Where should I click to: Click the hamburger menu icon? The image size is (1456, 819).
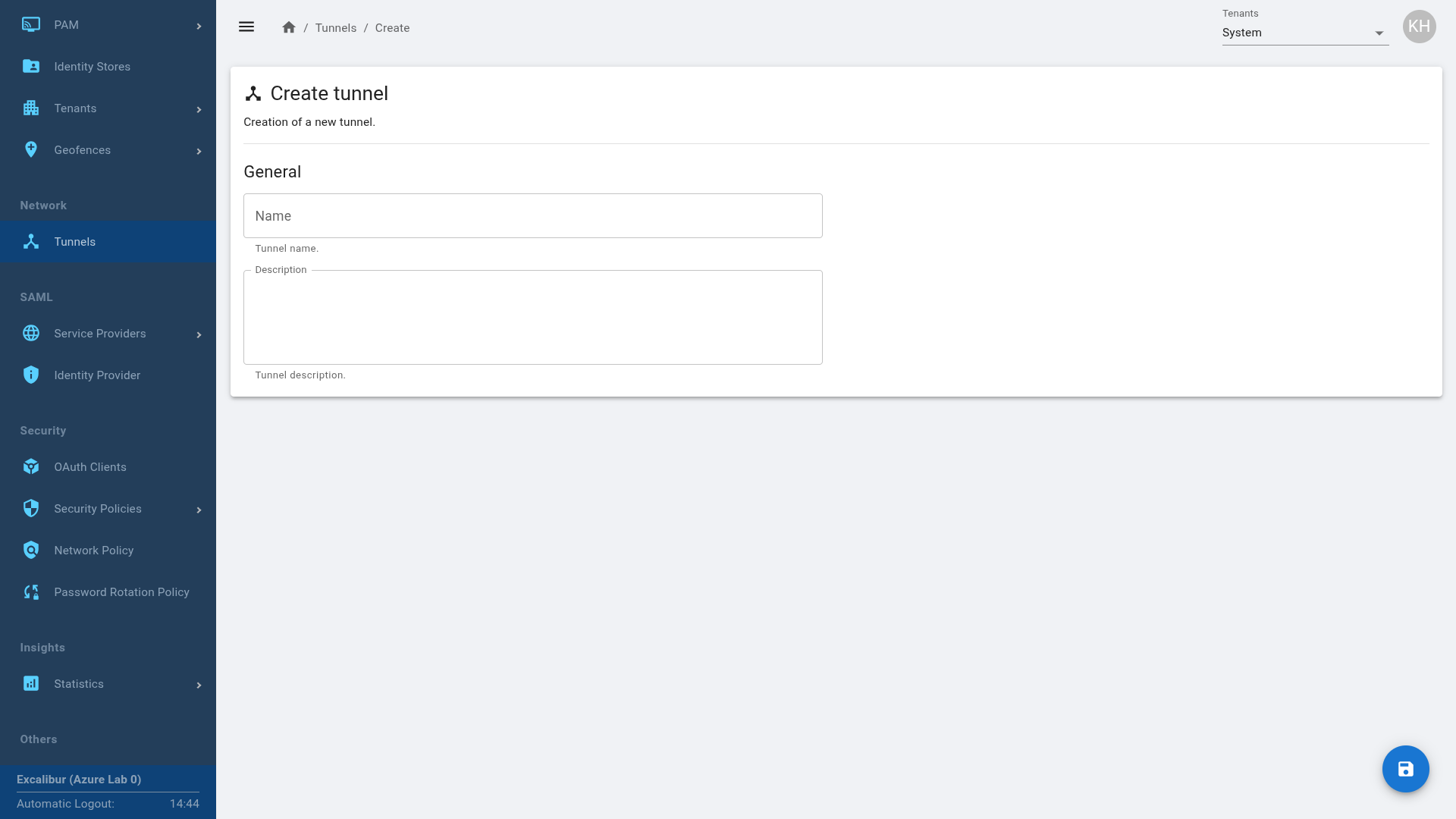tap(246, 27)
